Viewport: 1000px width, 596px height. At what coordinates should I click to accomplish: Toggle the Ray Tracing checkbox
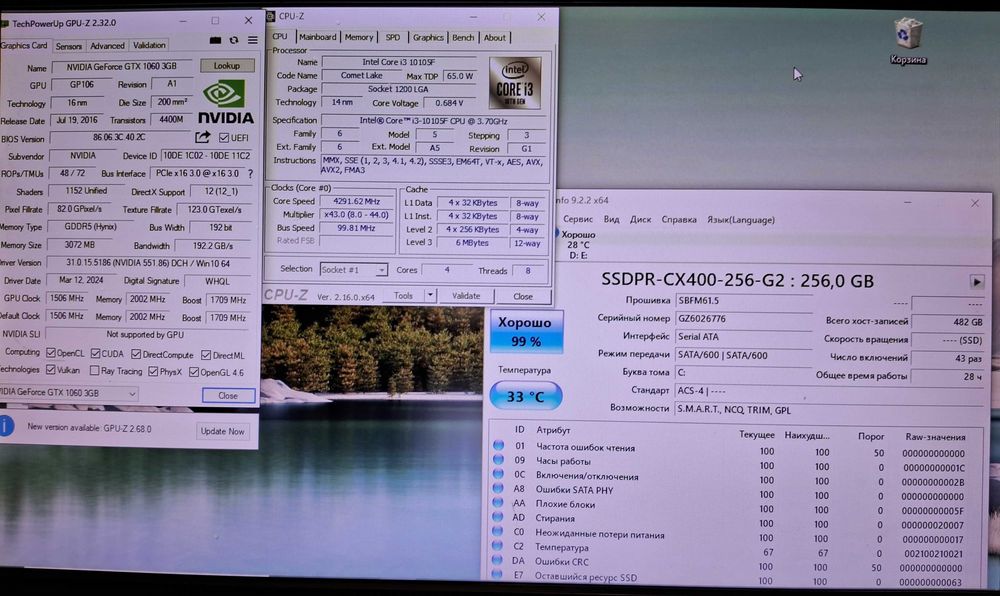pyautogui.click(x=94, y=370)
